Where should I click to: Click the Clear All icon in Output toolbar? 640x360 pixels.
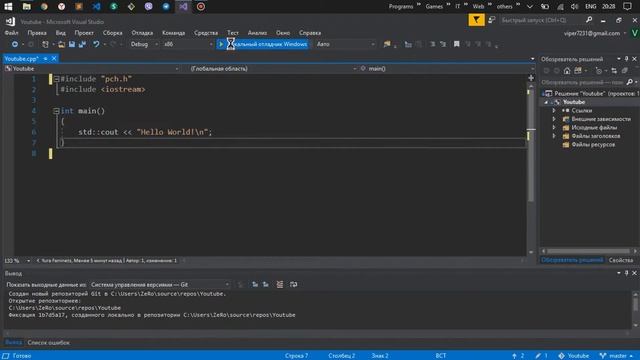click(280, 284)
